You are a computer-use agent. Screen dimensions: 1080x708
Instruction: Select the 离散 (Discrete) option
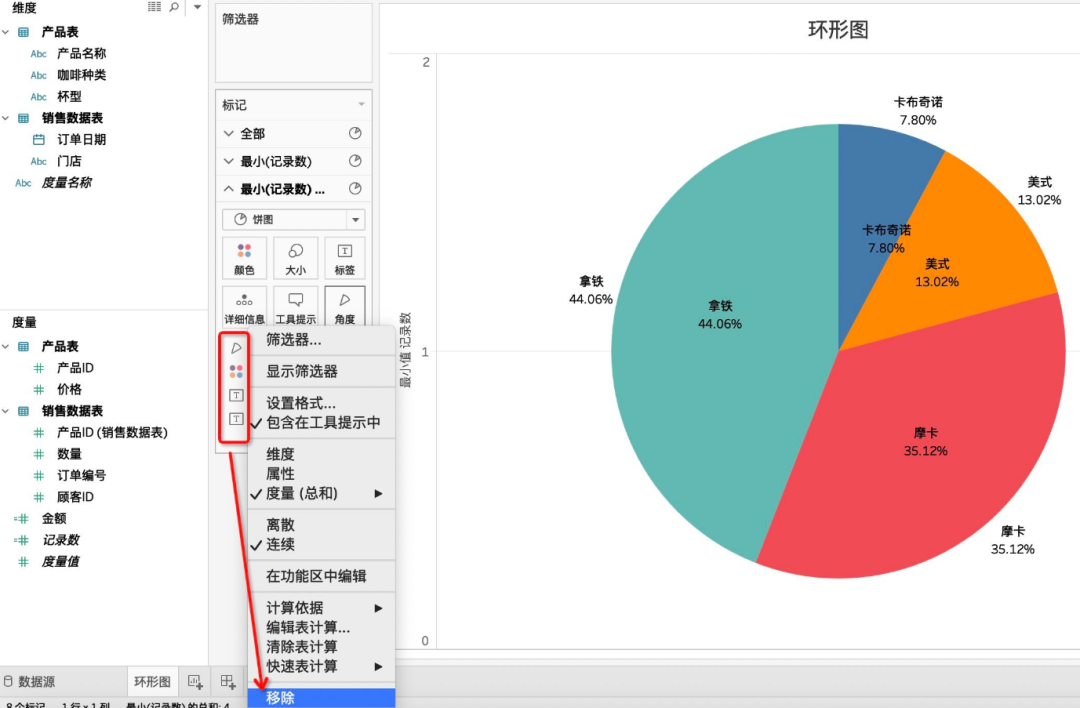click(x=280, y=525)
